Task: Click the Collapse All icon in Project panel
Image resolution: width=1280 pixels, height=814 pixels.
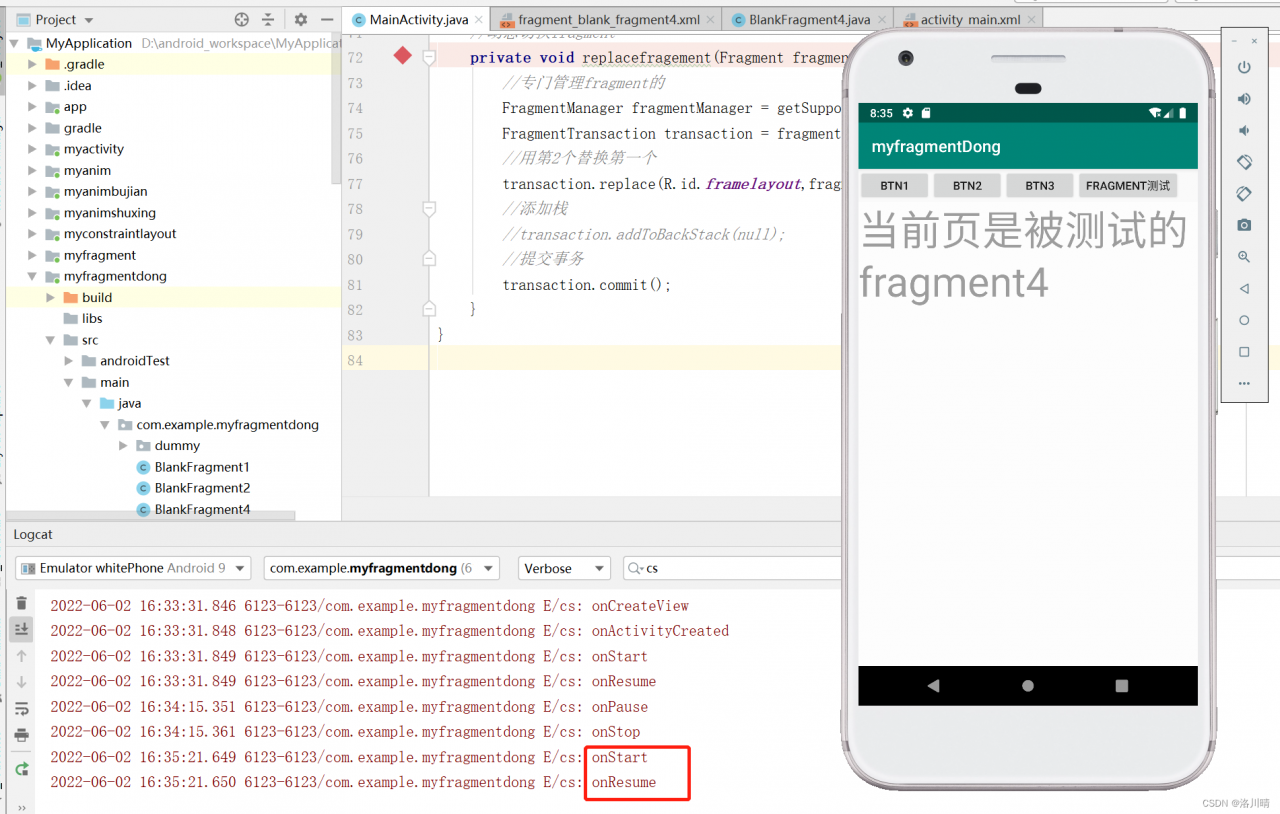Action: pyautogui.click(x=268, y=19)
